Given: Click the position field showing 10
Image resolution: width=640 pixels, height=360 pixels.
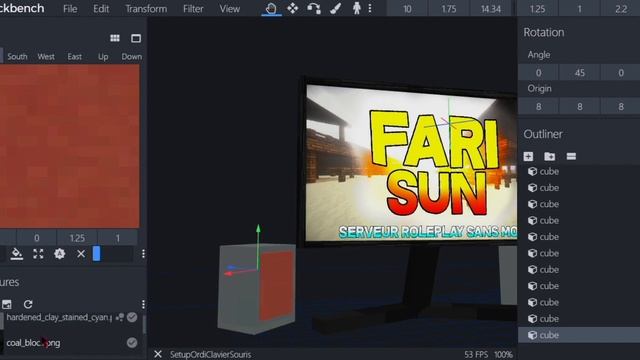Looking at the screenshot, I should pos(407,9).
